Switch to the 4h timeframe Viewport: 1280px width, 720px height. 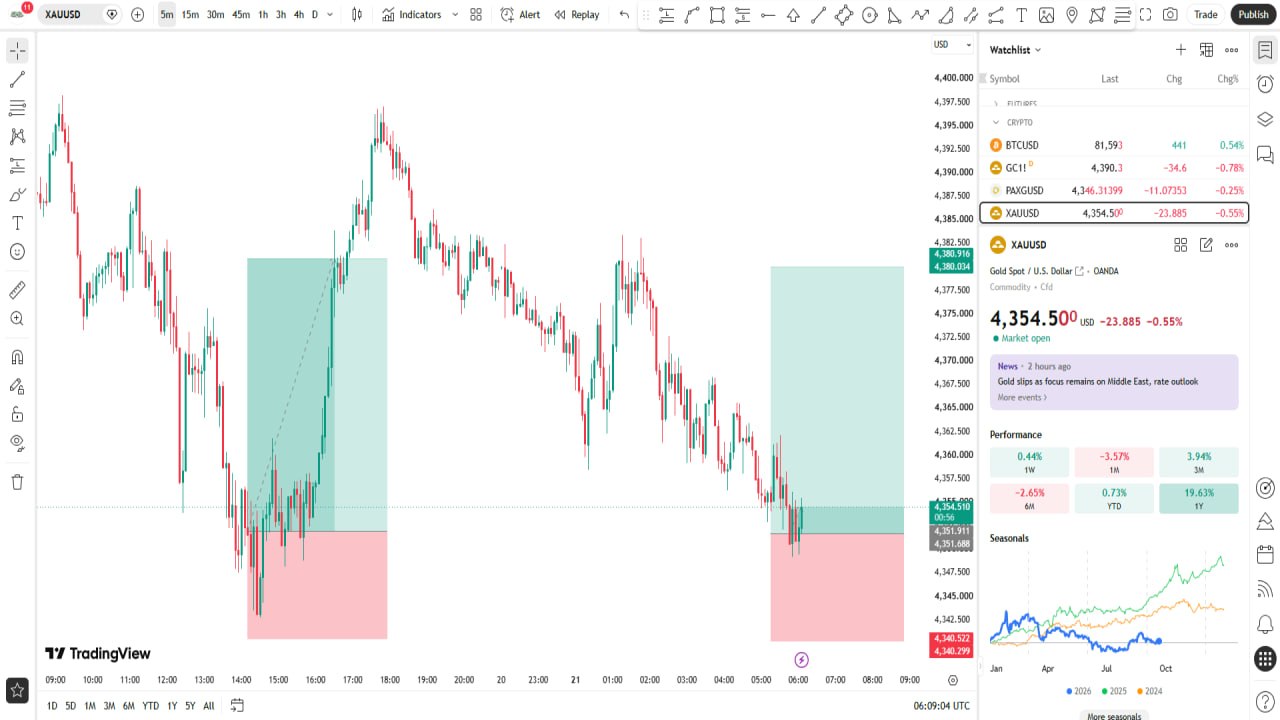pyautogui.click(x=299, y=15)
